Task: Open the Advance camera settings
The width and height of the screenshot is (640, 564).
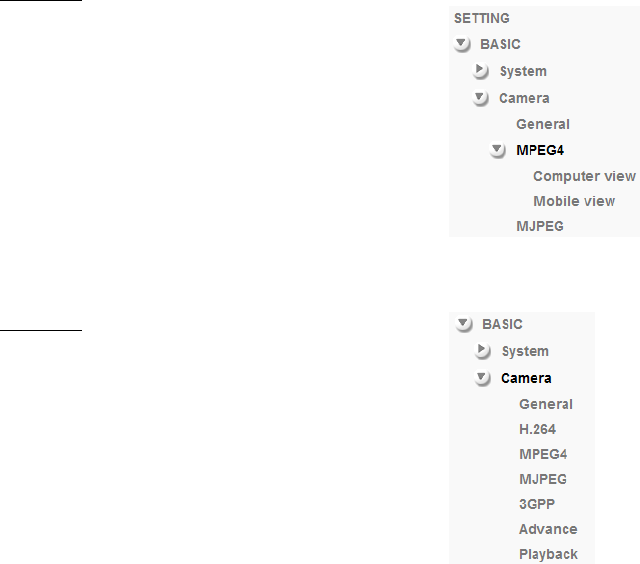Action: click(x=548, y=529)
